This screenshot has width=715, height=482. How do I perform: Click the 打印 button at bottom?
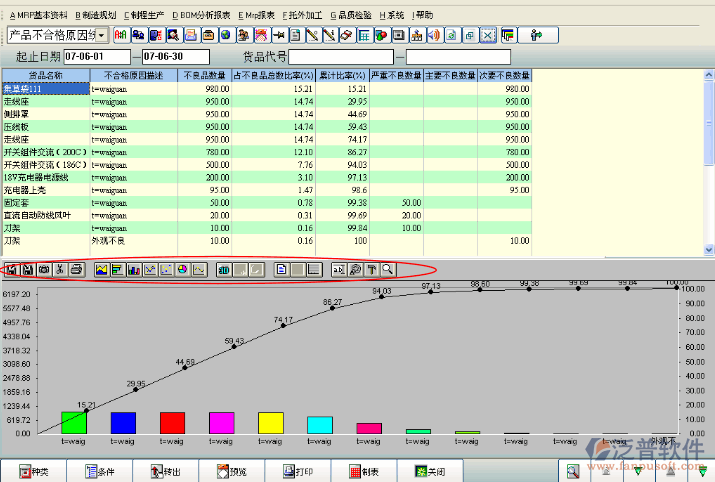pos(300,471)
